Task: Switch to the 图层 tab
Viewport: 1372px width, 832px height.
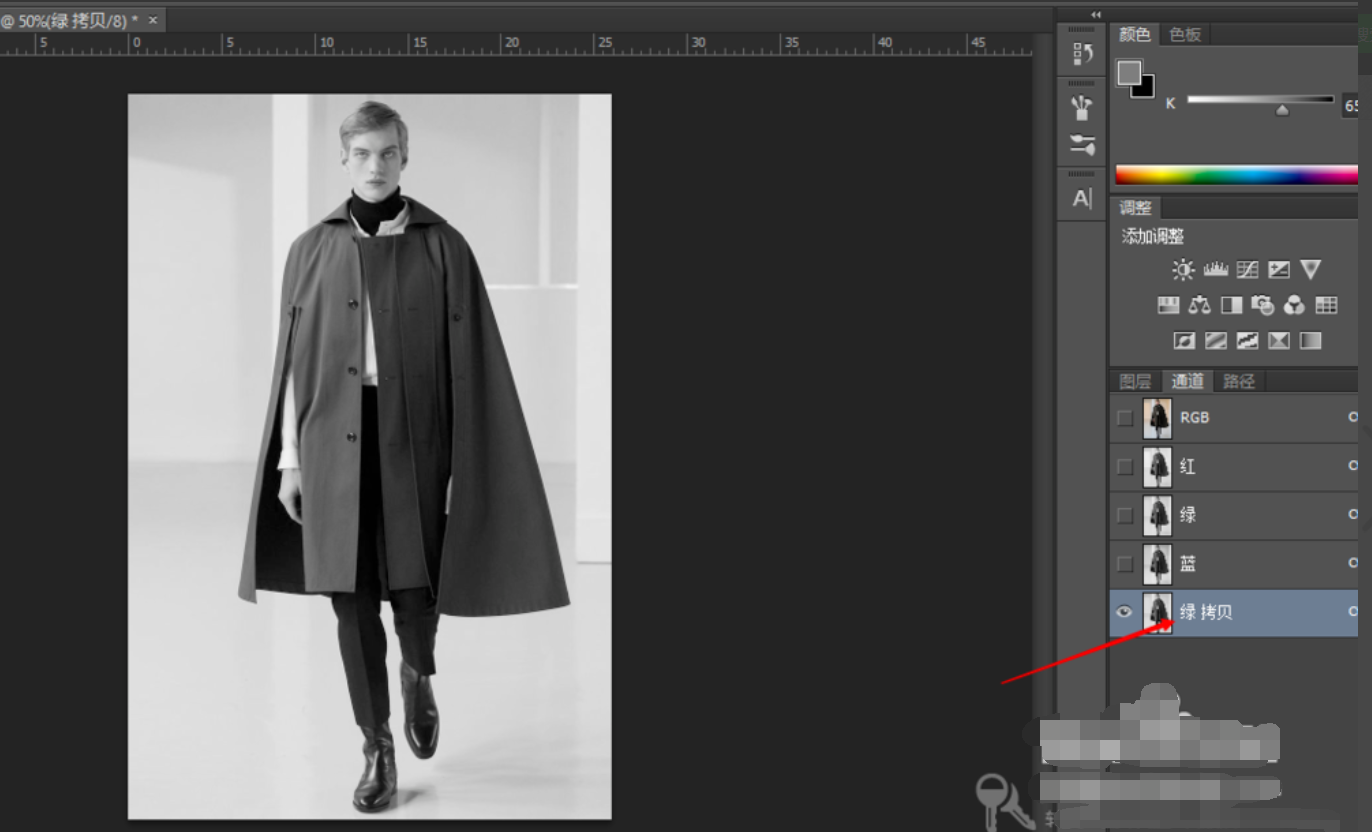Action: (1135, 381)
